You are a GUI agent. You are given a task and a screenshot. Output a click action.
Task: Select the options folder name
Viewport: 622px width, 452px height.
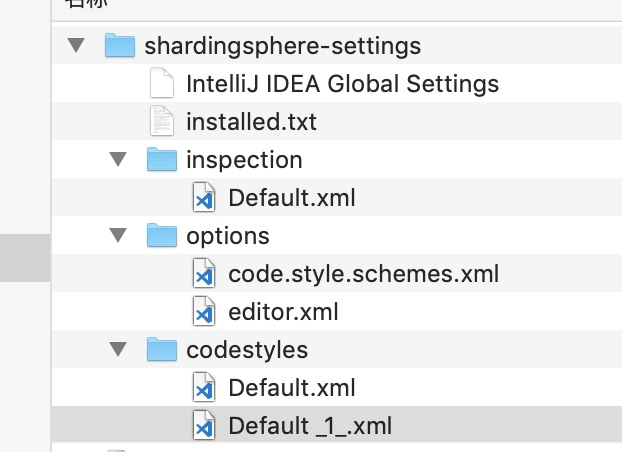point(228,237)
